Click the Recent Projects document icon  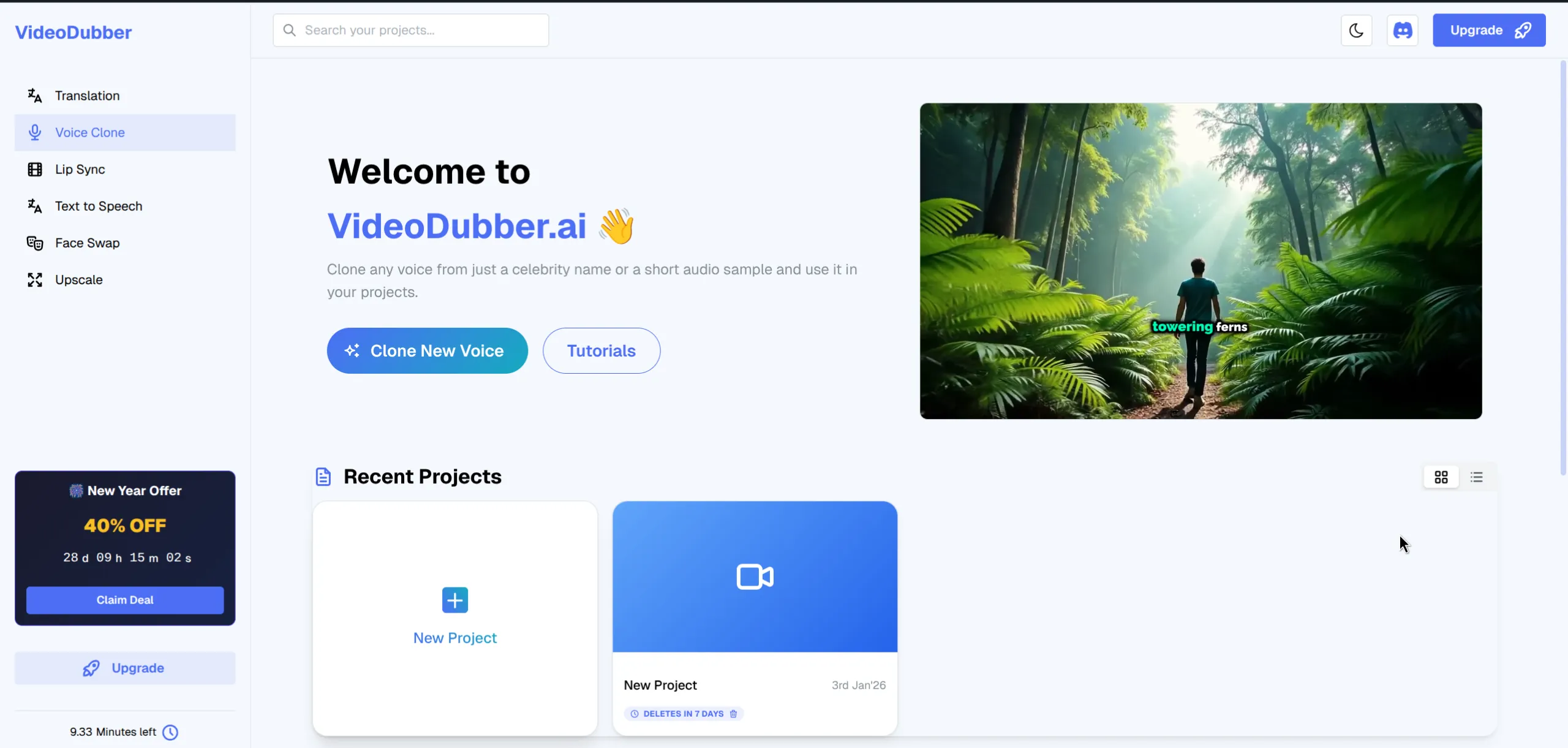tap(323, 477)
